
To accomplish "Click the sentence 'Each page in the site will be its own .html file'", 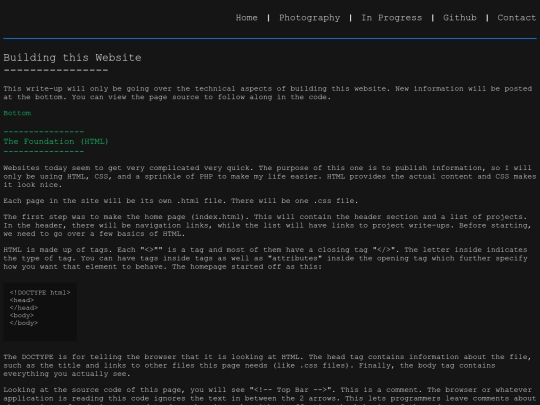I will 116,201.
